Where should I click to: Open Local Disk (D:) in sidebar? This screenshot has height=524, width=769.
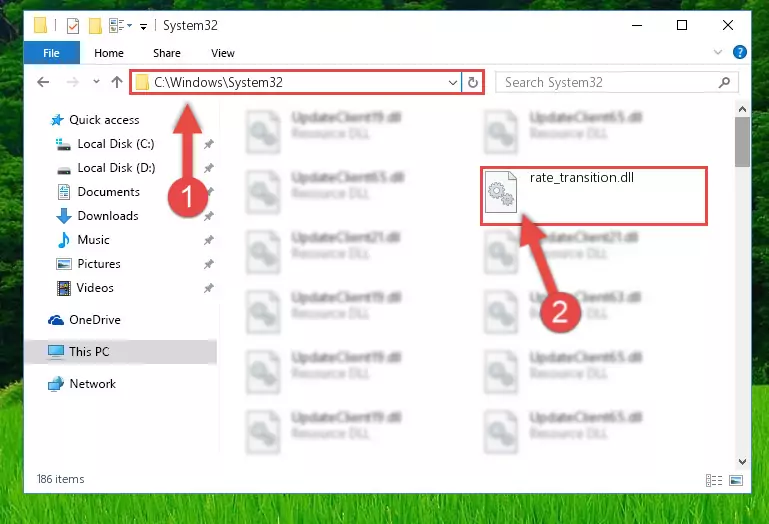coord(116,168)
